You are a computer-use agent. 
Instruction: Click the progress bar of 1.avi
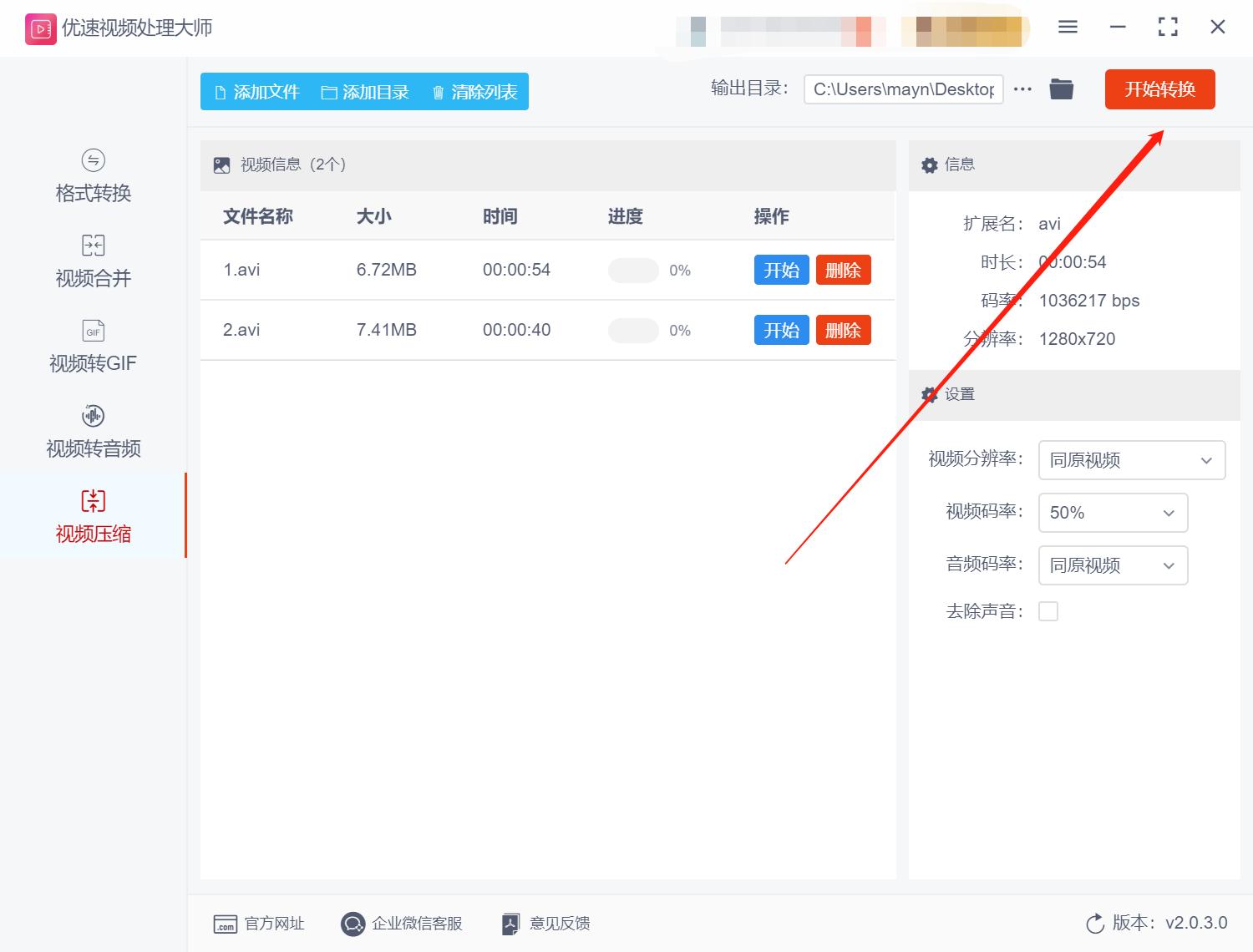tap(632, 270)
